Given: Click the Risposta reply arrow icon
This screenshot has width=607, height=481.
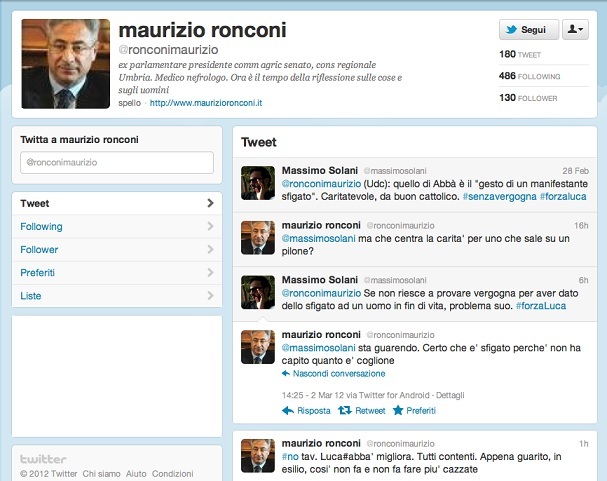Looking at the screenshot, I should coord(288,411).
